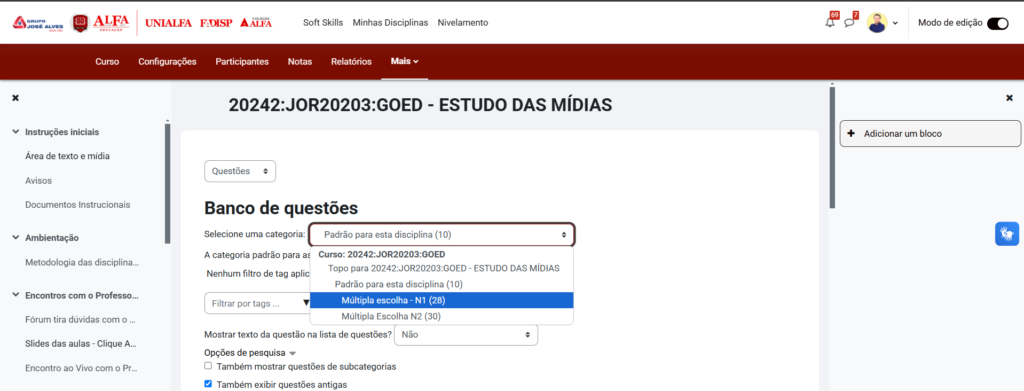Image resolution: width=1024 pixels, height=391 pixels.
Task: Open the Nivelamento menu
Action: pyautogui.click(x=462, y=22)
